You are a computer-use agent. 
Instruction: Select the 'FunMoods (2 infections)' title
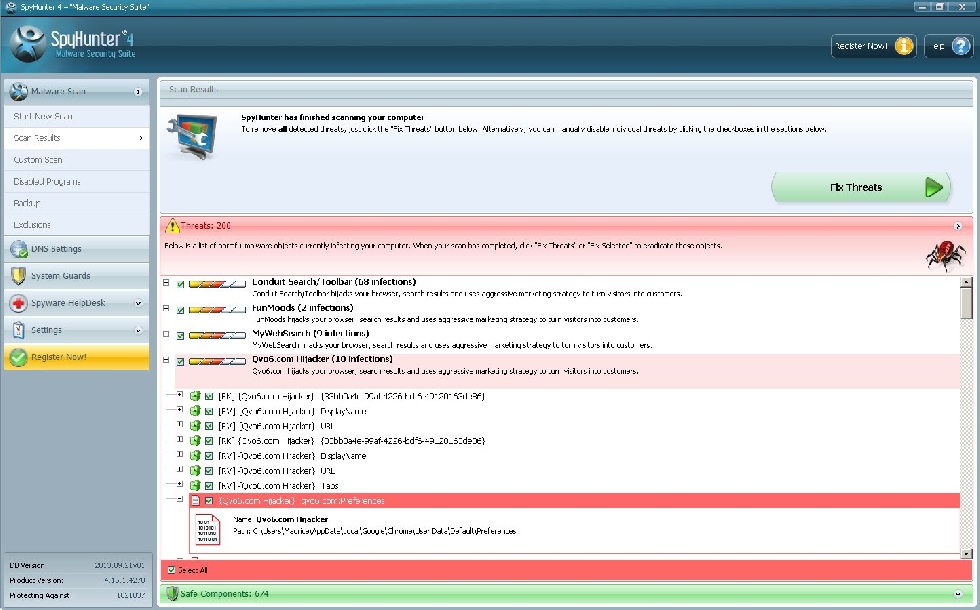click(x=302, y=308)
